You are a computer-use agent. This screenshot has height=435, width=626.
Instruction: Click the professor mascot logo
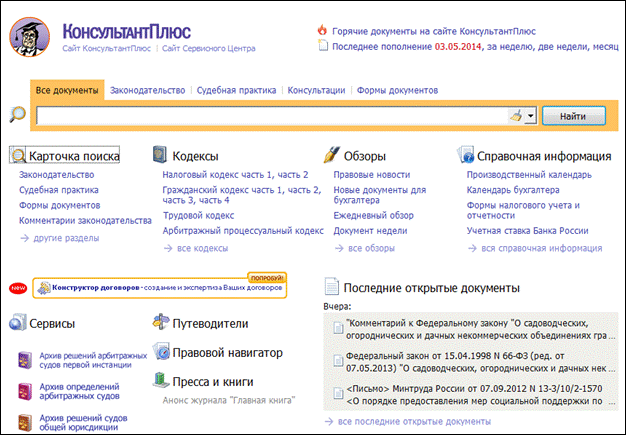click(x=30, y=37)
